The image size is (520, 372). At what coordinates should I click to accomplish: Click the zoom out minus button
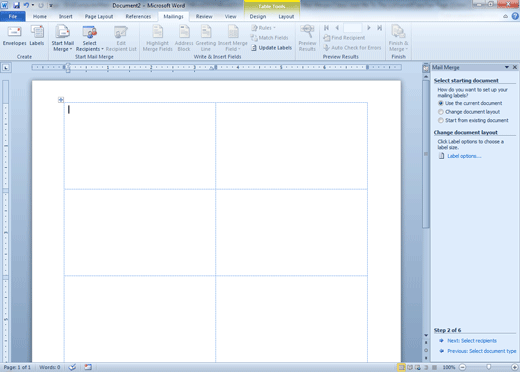click(x=463, y=367)
